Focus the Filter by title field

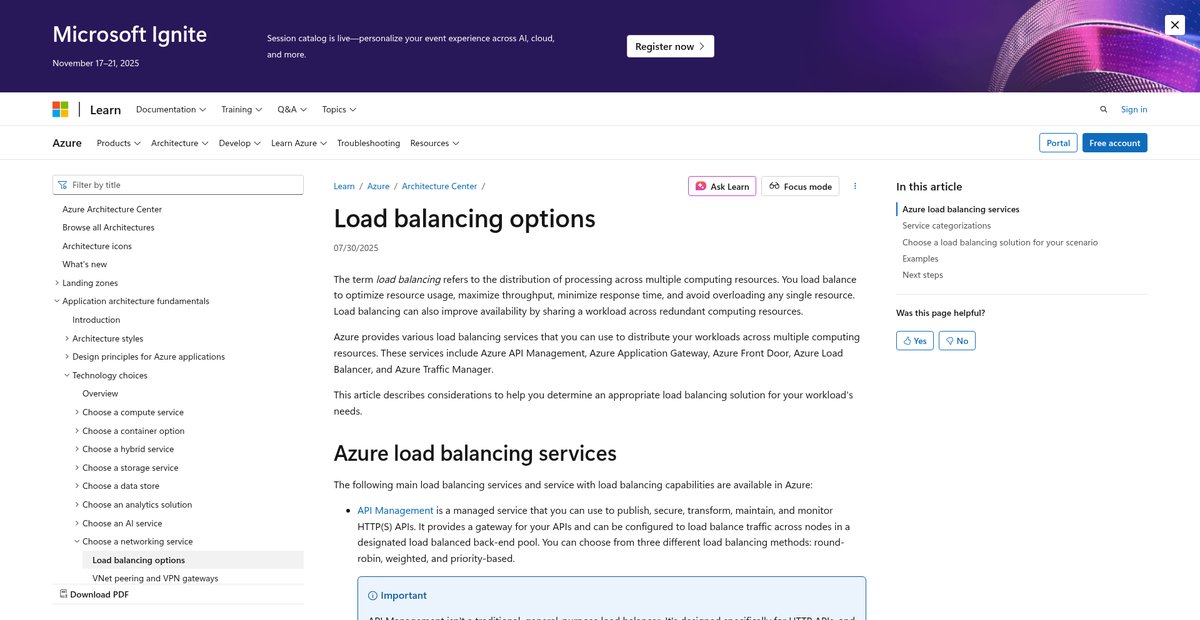(178, 185)
